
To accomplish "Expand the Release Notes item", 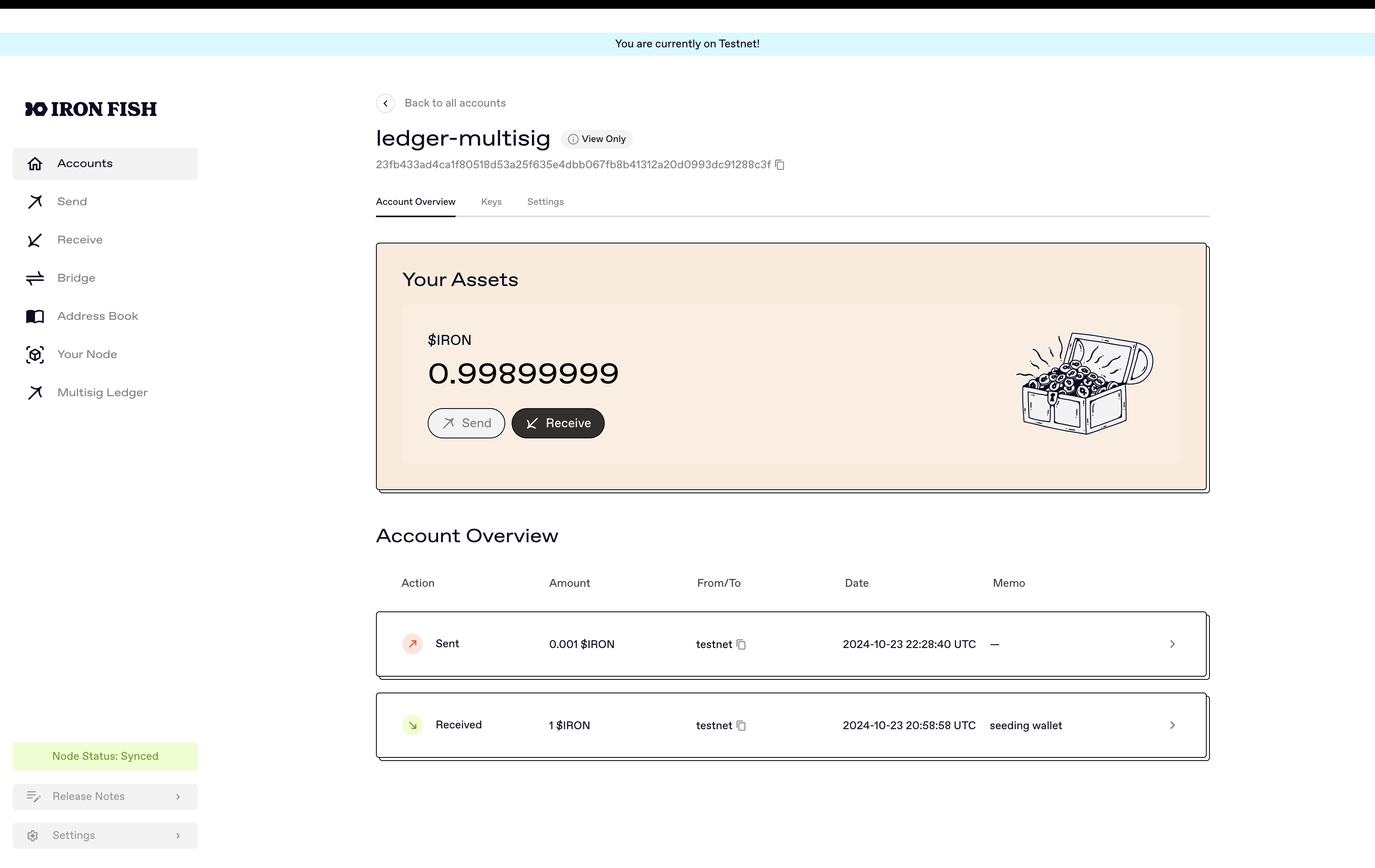I will [x=105, y=797].
